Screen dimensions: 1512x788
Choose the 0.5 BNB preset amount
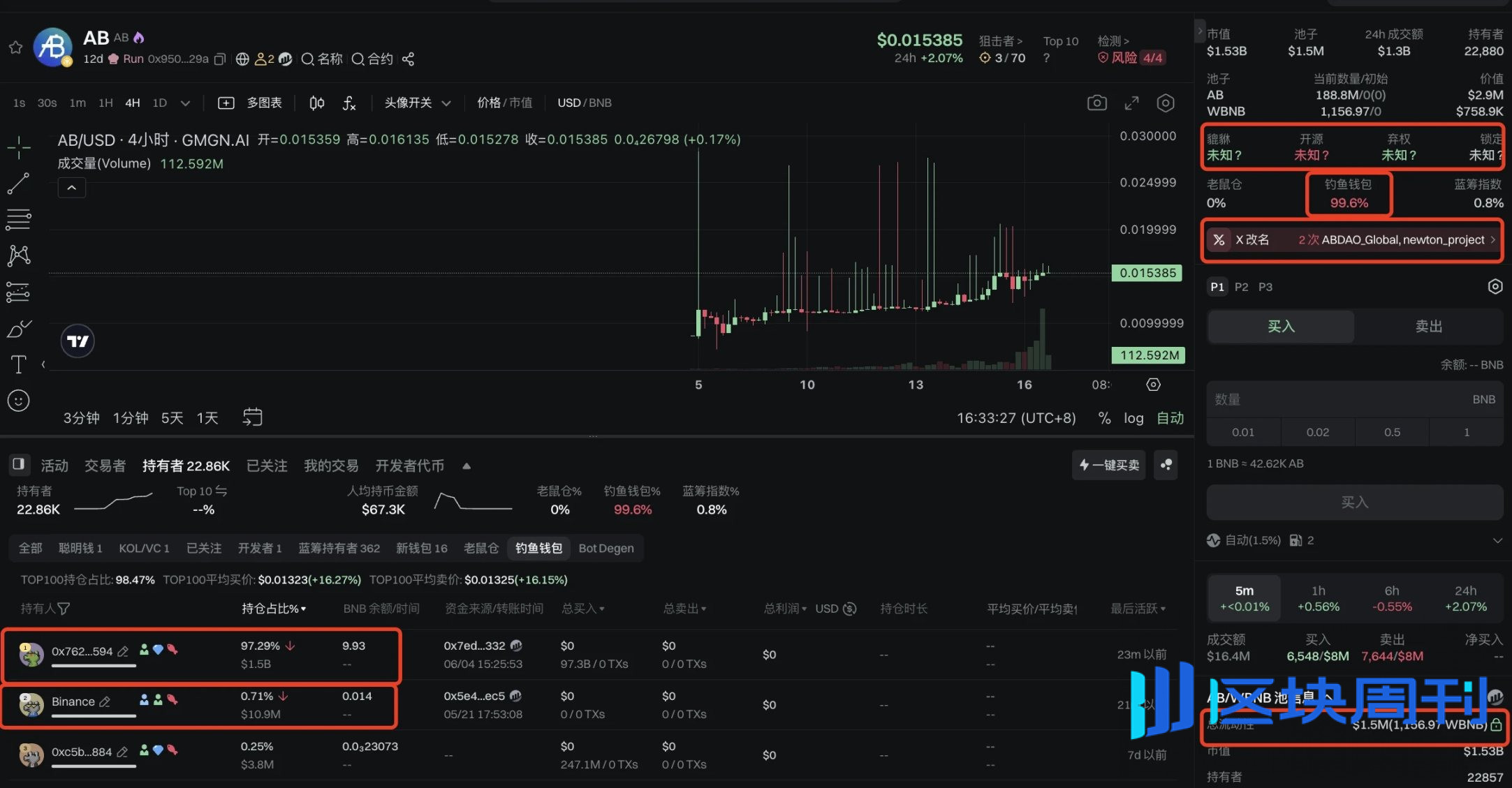1392,433
